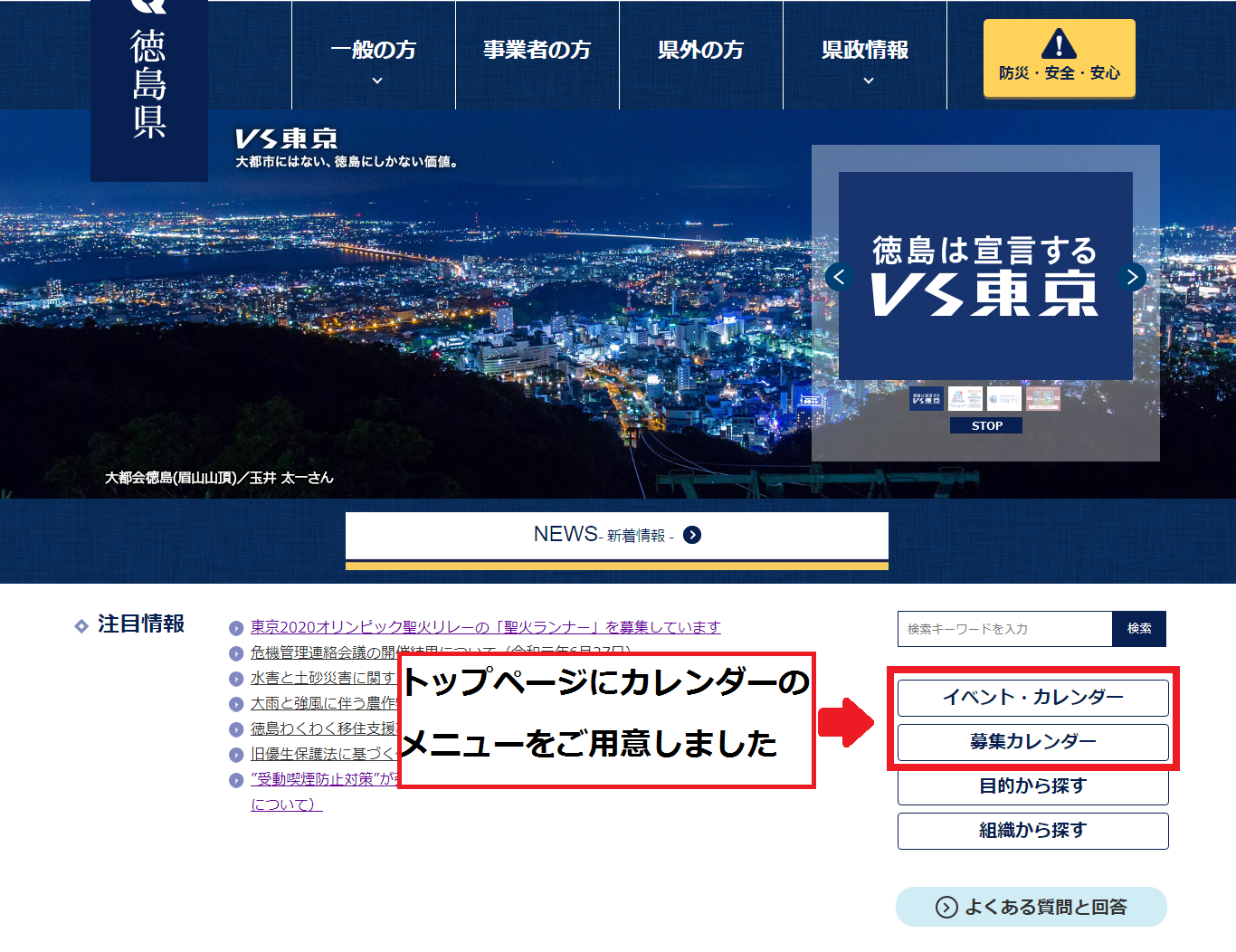This screenshot has width=1236, height=952.
Task: Click the 徳島は宣言する VS東京 slide banner
Action: [985, 276]
